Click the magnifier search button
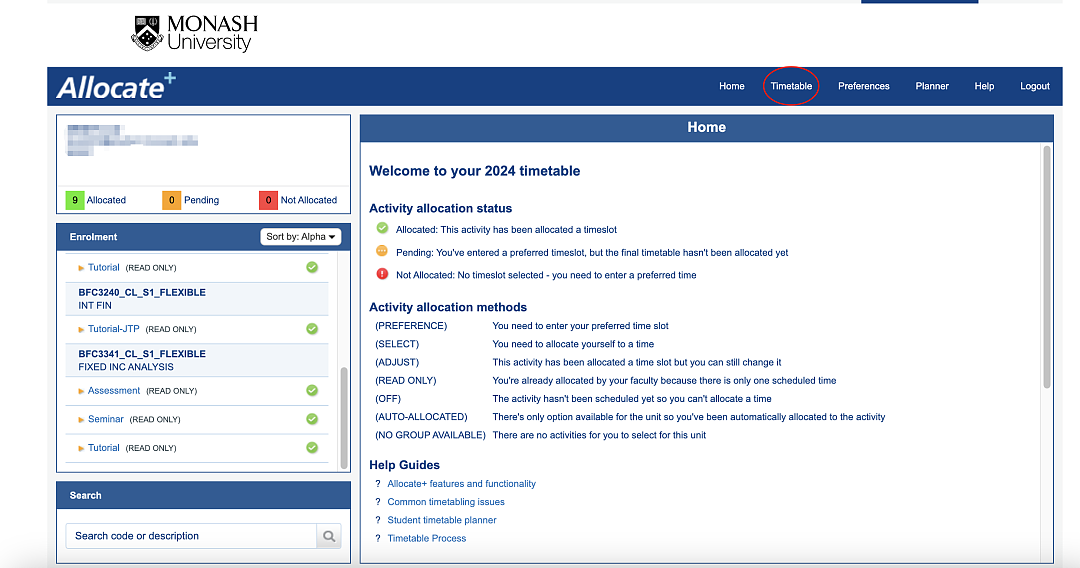The width and height of the screenshot is (1080, 568). pos(329,536)
